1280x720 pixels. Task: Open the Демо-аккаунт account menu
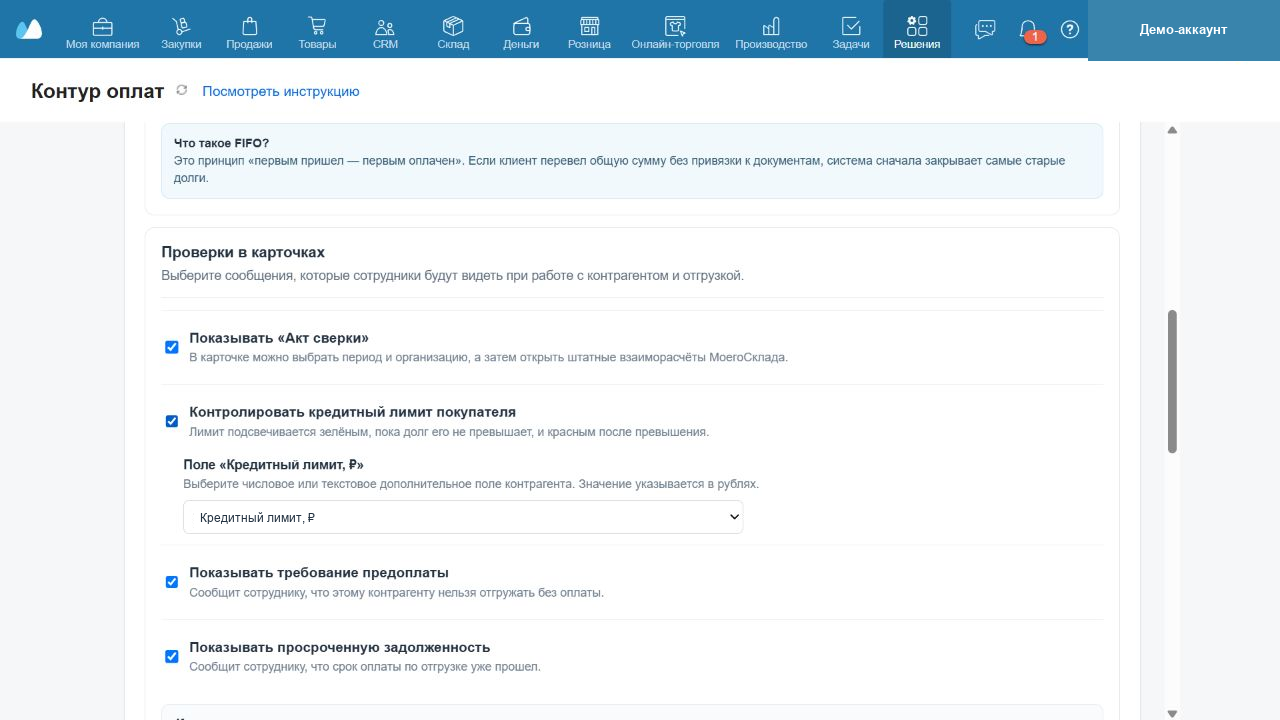(1183, 30)
